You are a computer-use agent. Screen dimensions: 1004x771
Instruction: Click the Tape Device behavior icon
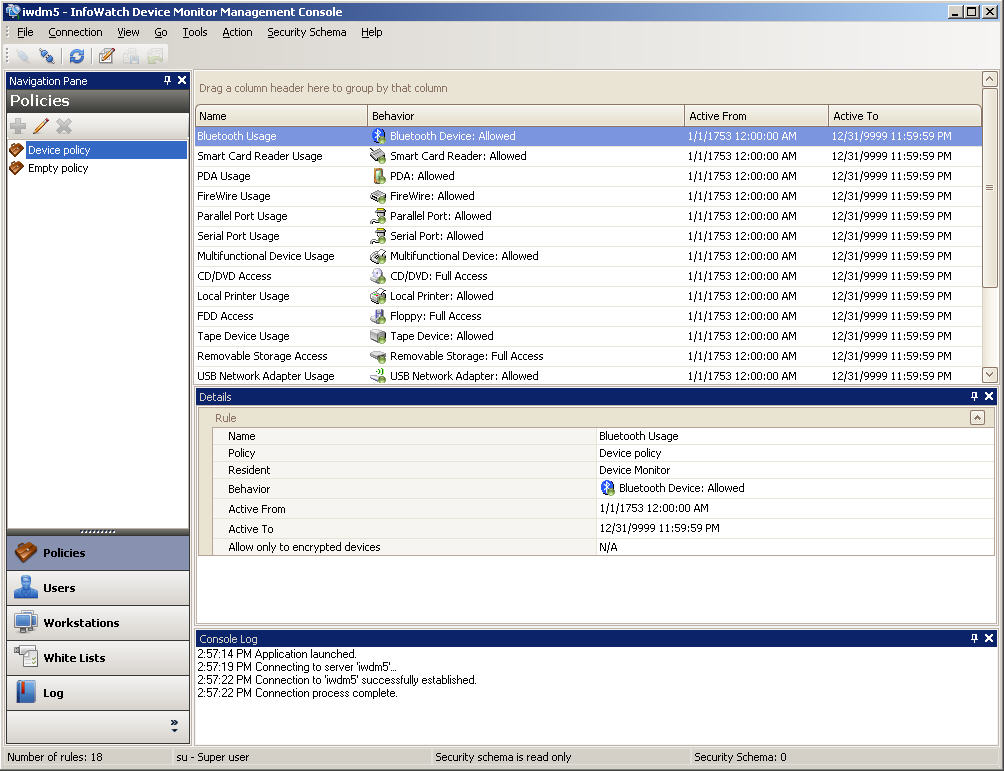[x=378, y=336]
